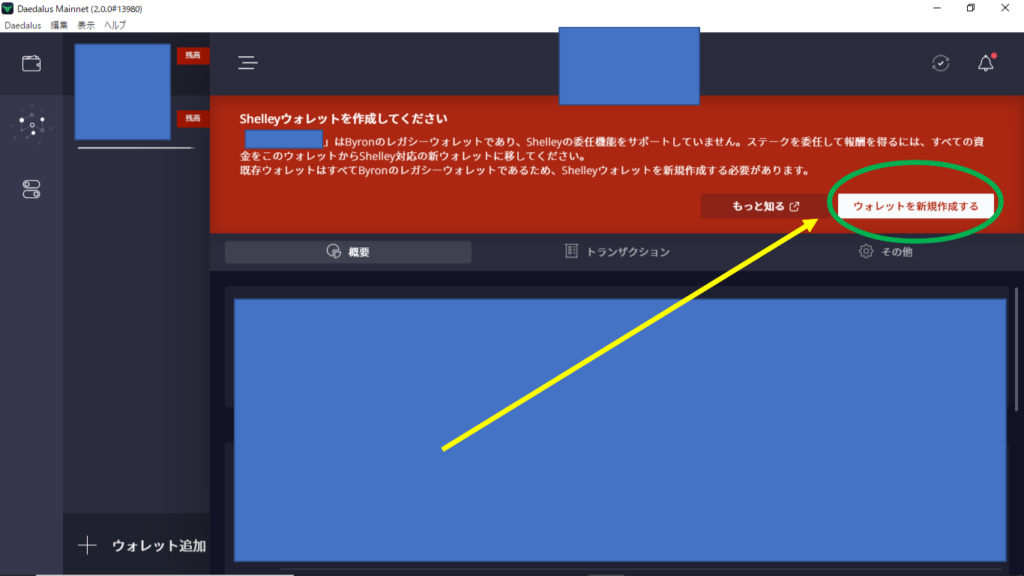Click the Shelleyウォレットを作成してください heading
Image resolution: width=1024 pixels, height=576 pixels.
344,119
